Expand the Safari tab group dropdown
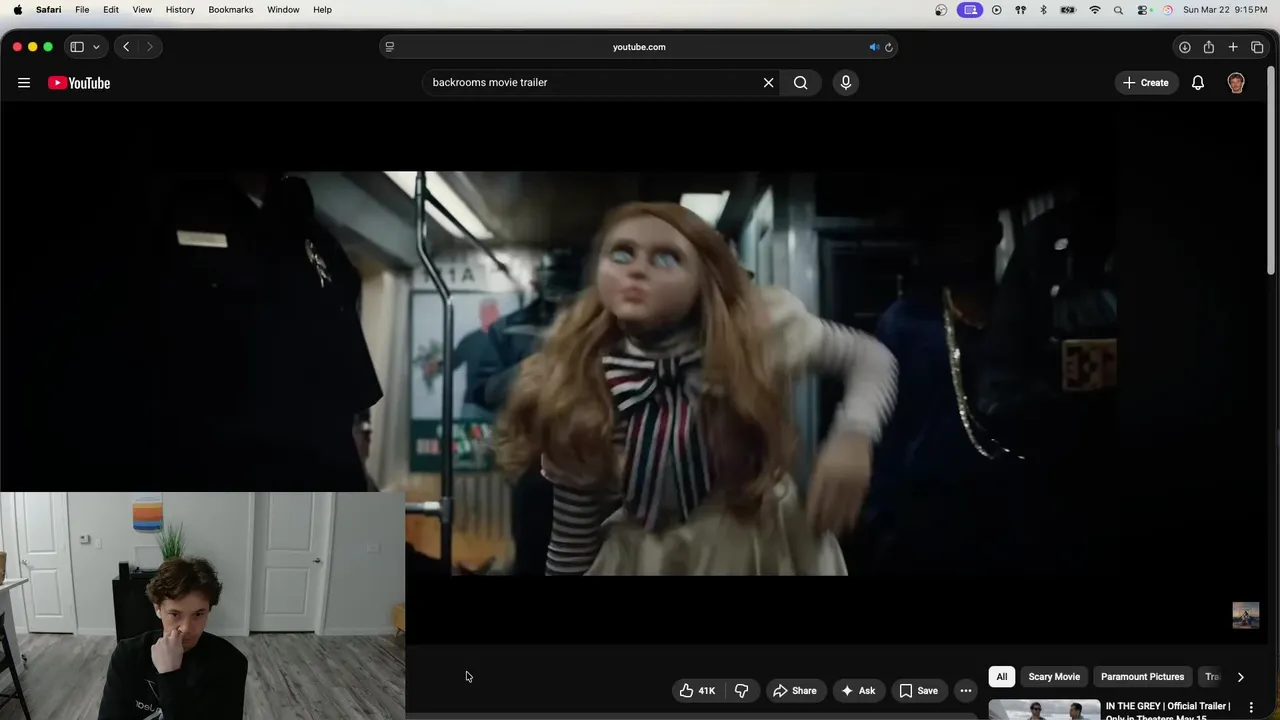The image size is (1280, 720). pos(96,47)
